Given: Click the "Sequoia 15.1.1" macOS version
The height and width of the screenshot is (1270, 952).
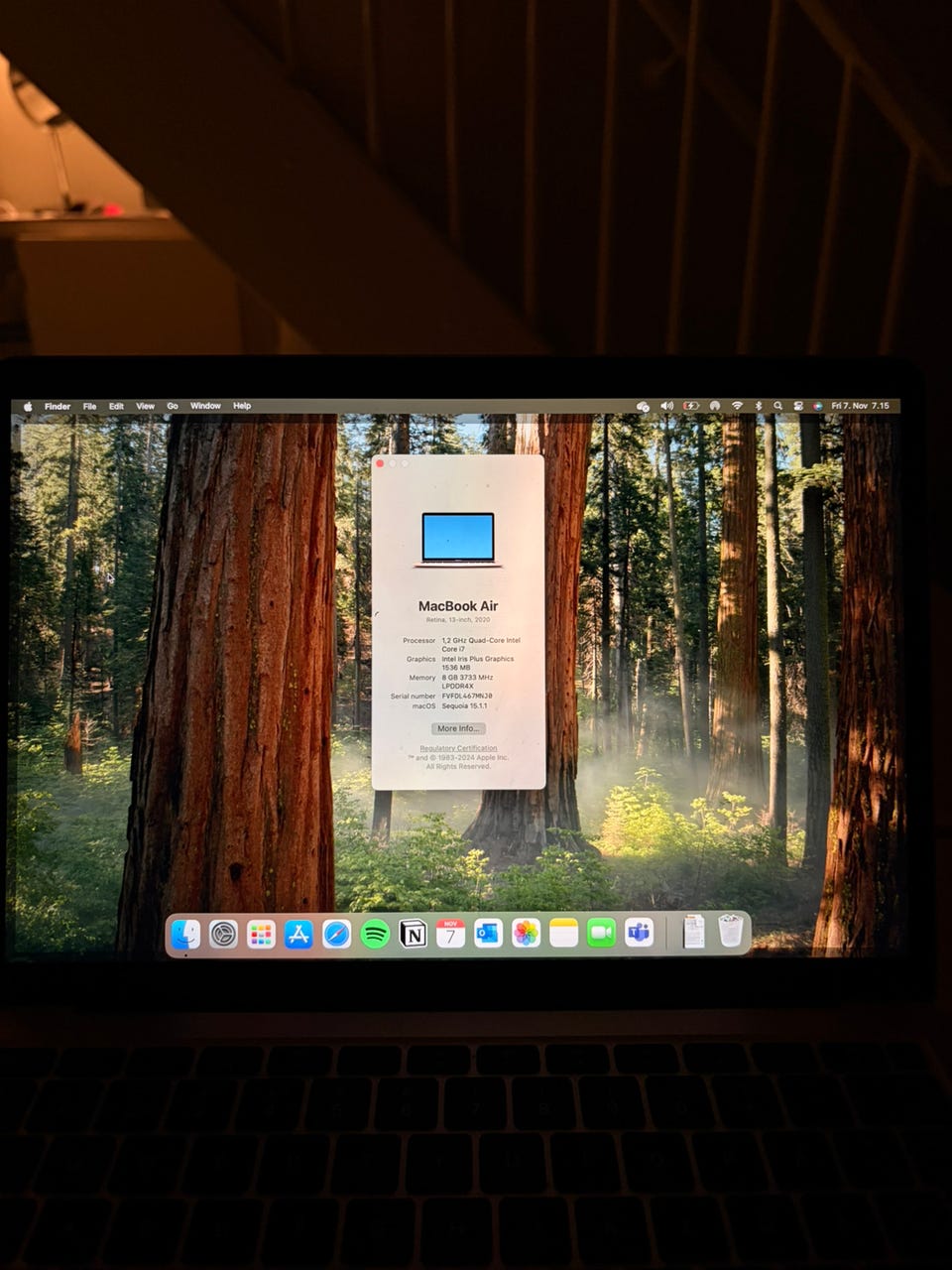Looking at the screenshot, I should click(464, 705).
